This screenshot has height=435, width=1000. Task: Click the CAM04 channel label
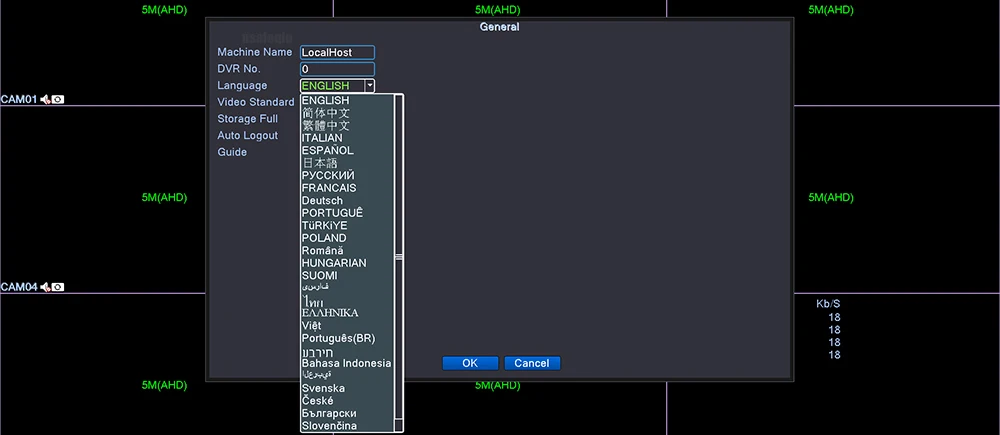[x=19, y=287]
